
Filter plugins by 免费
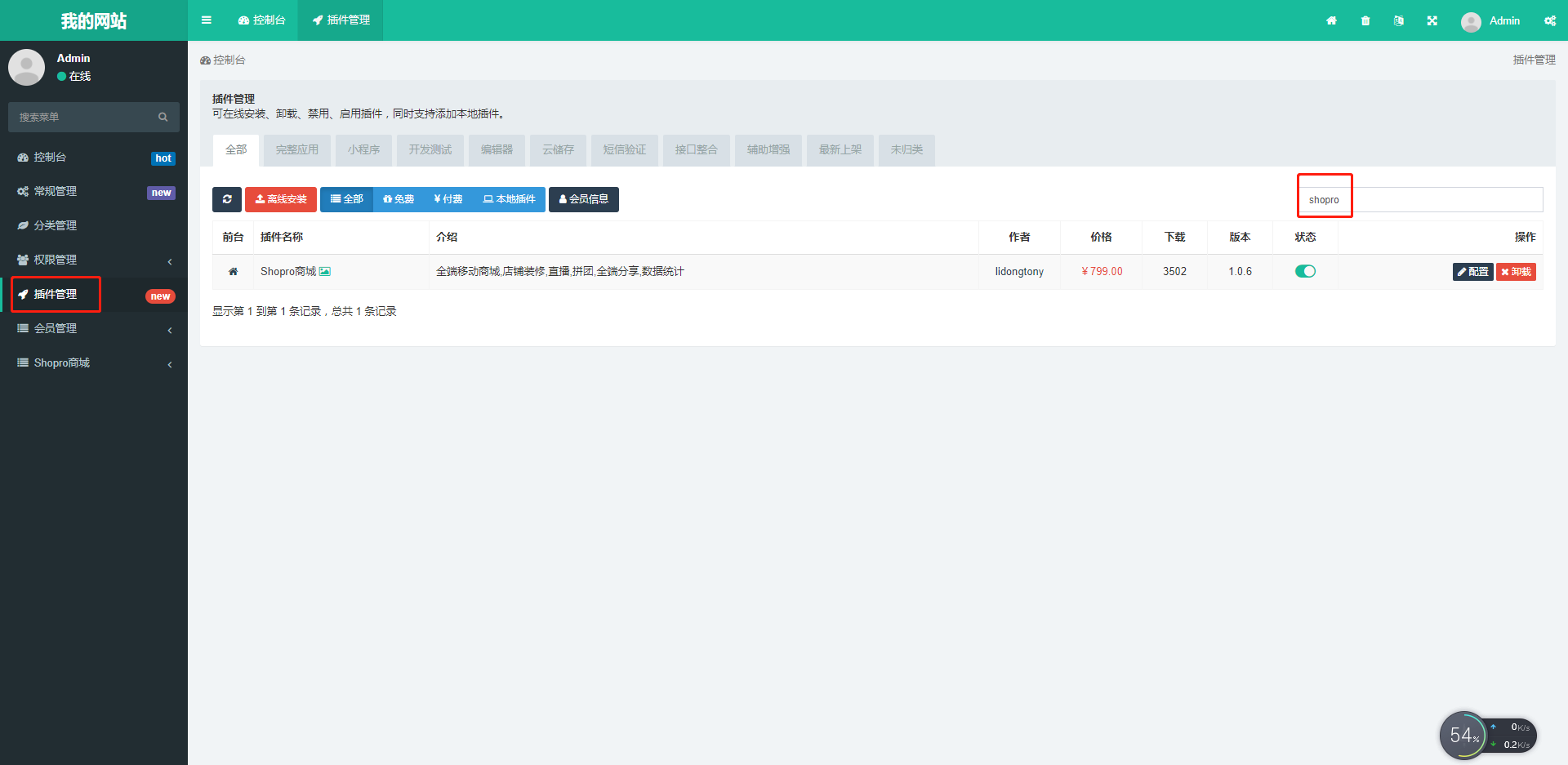coord(399,199)
